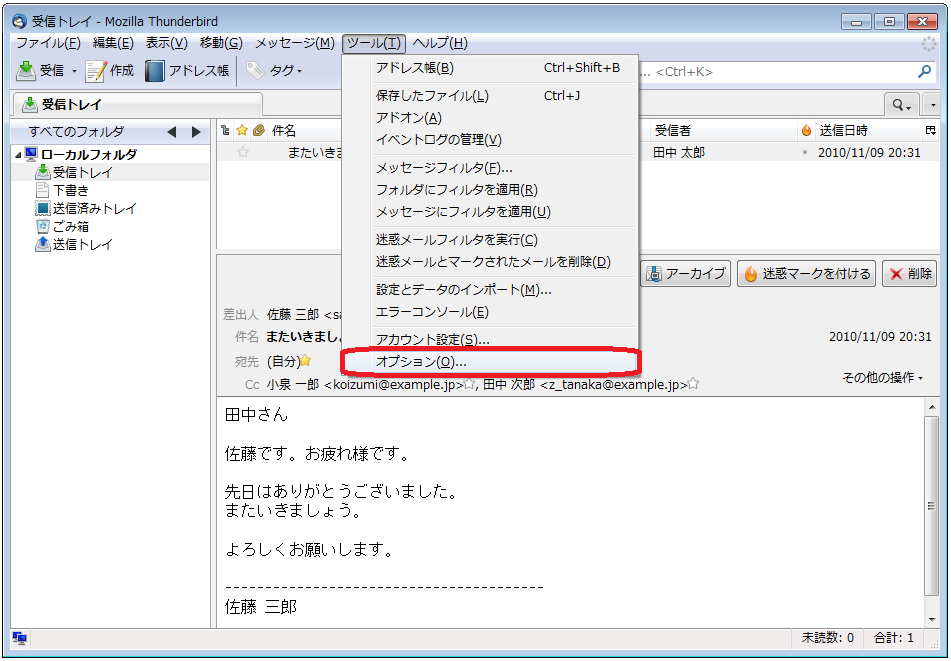Select the ごみ箱 folder
This screenshot has height=661, width=951.
coord(70,227)
